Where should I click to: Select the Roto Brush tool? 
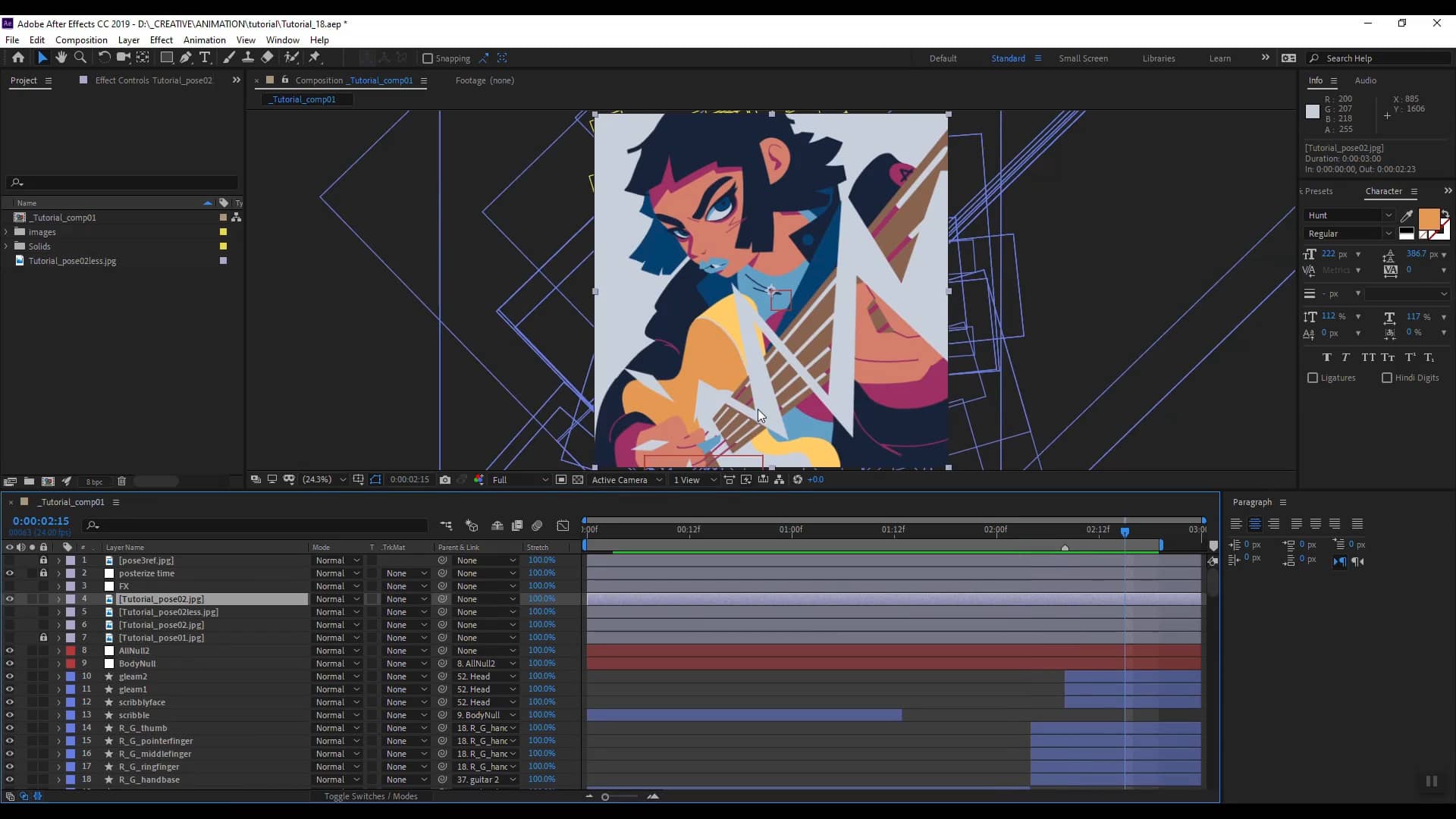(292, 58)
